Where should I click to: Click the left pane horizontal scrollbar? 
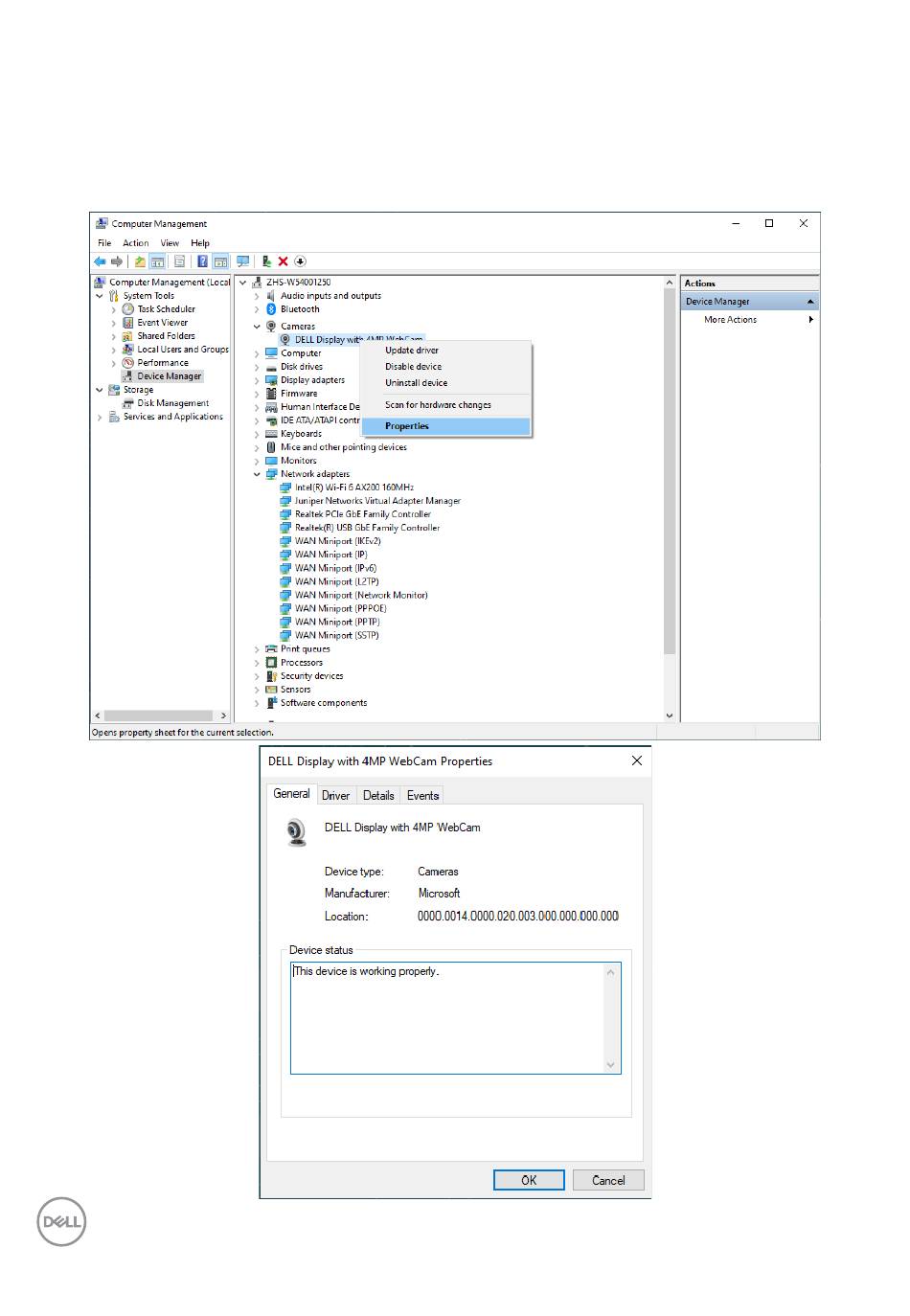pyautogui.click(x=161, y=715)
